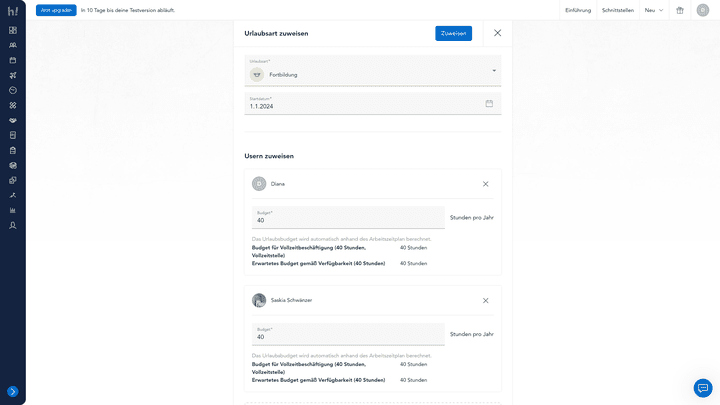This screenshot has height=405, width=720.
Task: Click the user profile avatar in top bar
Action: pyautogui.click(x=703, y=10)
